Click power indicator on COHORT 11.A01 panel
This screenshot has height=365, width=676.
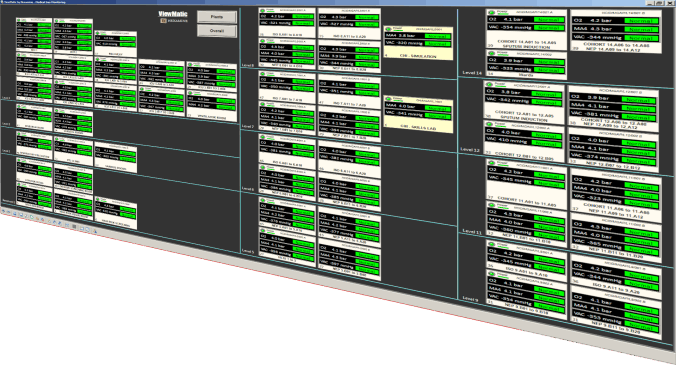(491, 163)
